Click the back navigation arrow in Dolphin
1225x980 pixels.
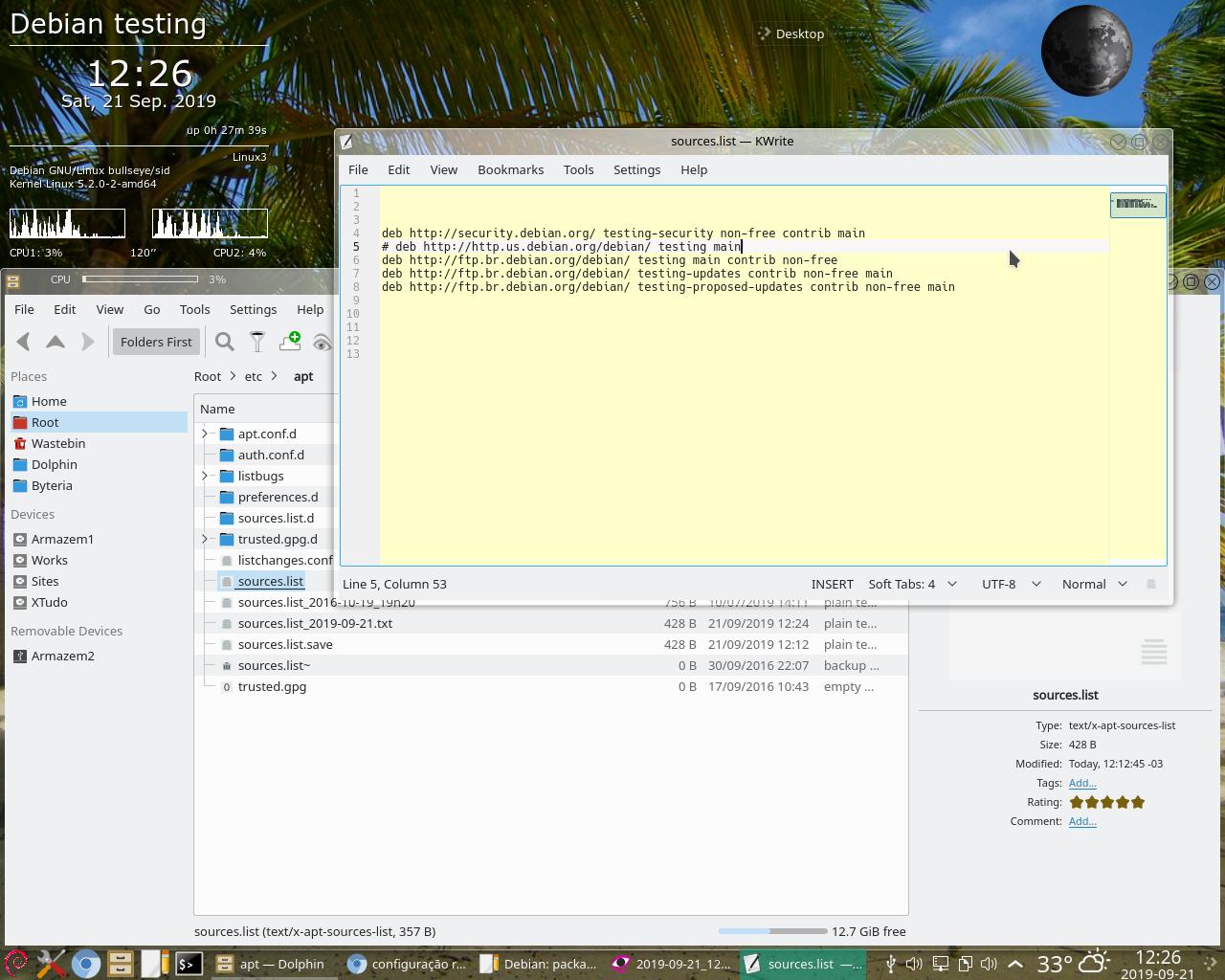point(24,342)
